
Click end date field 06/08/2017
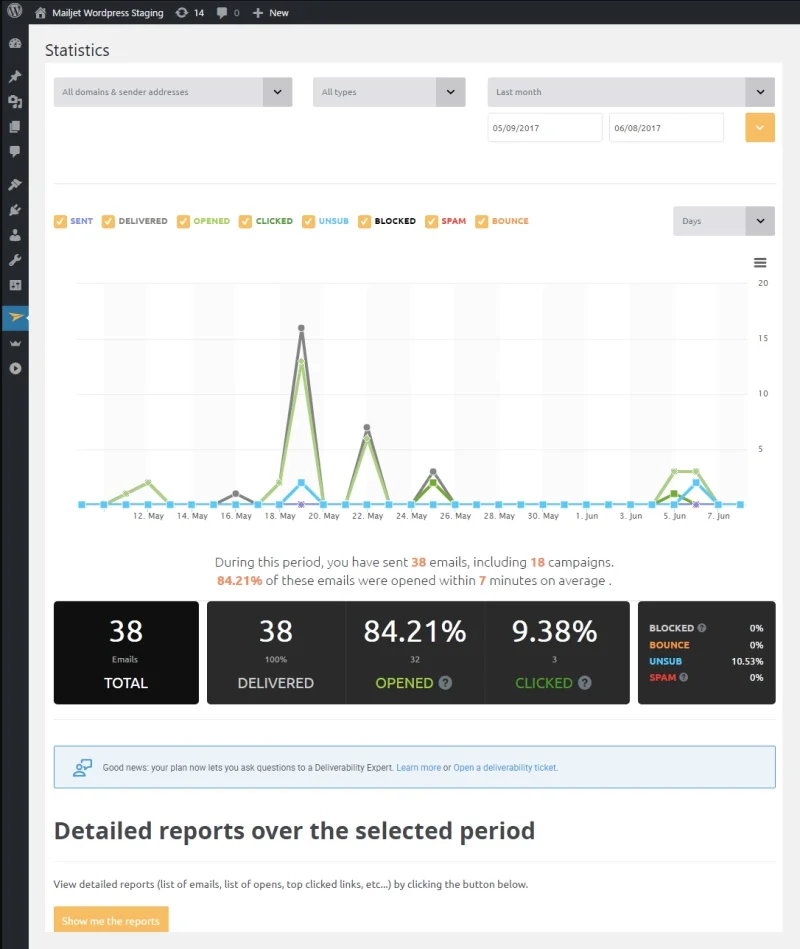click(x=666, y=128)
